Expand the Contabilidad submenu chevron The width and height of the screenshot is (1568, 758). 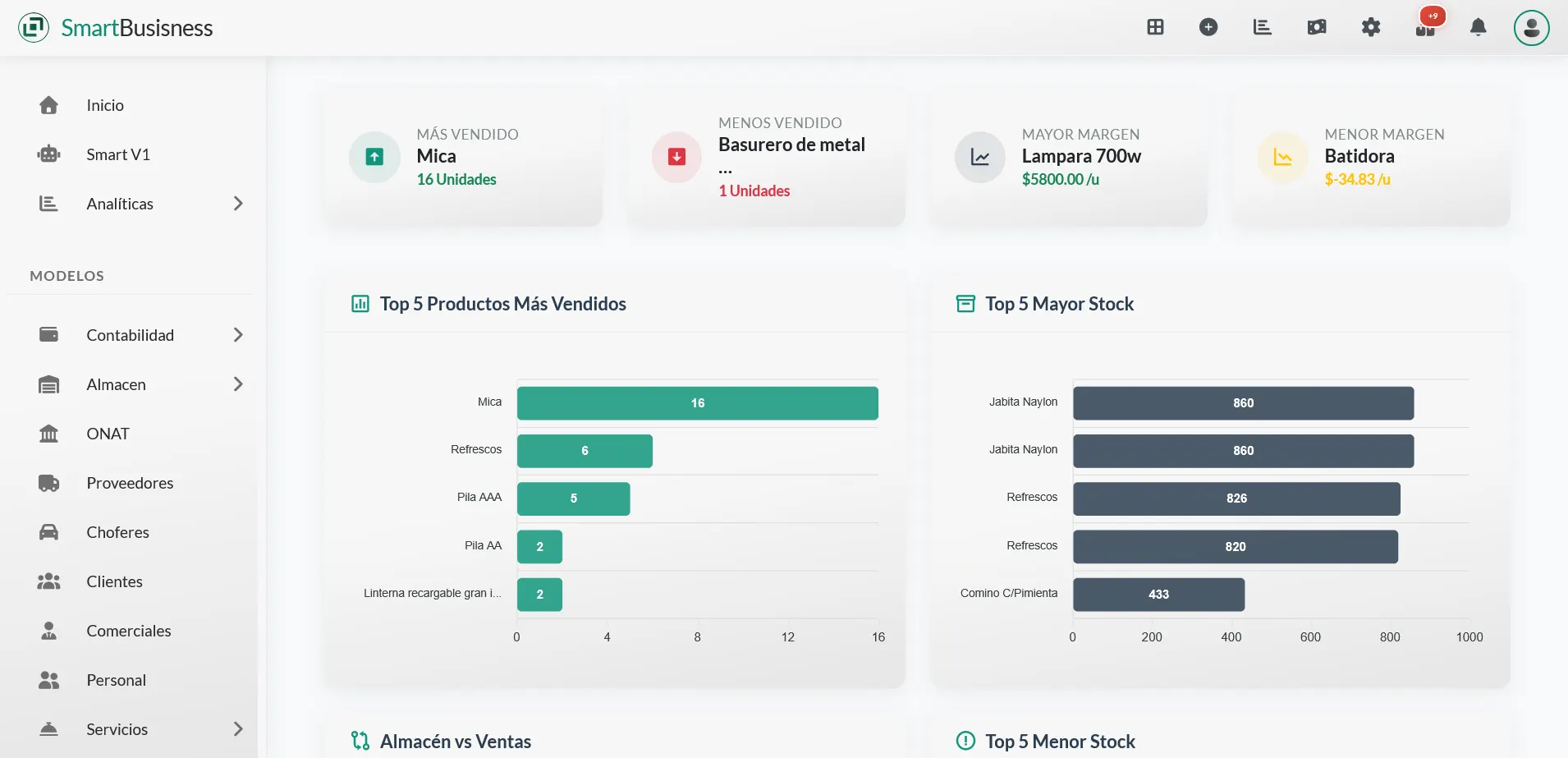(x=238, y=335)
